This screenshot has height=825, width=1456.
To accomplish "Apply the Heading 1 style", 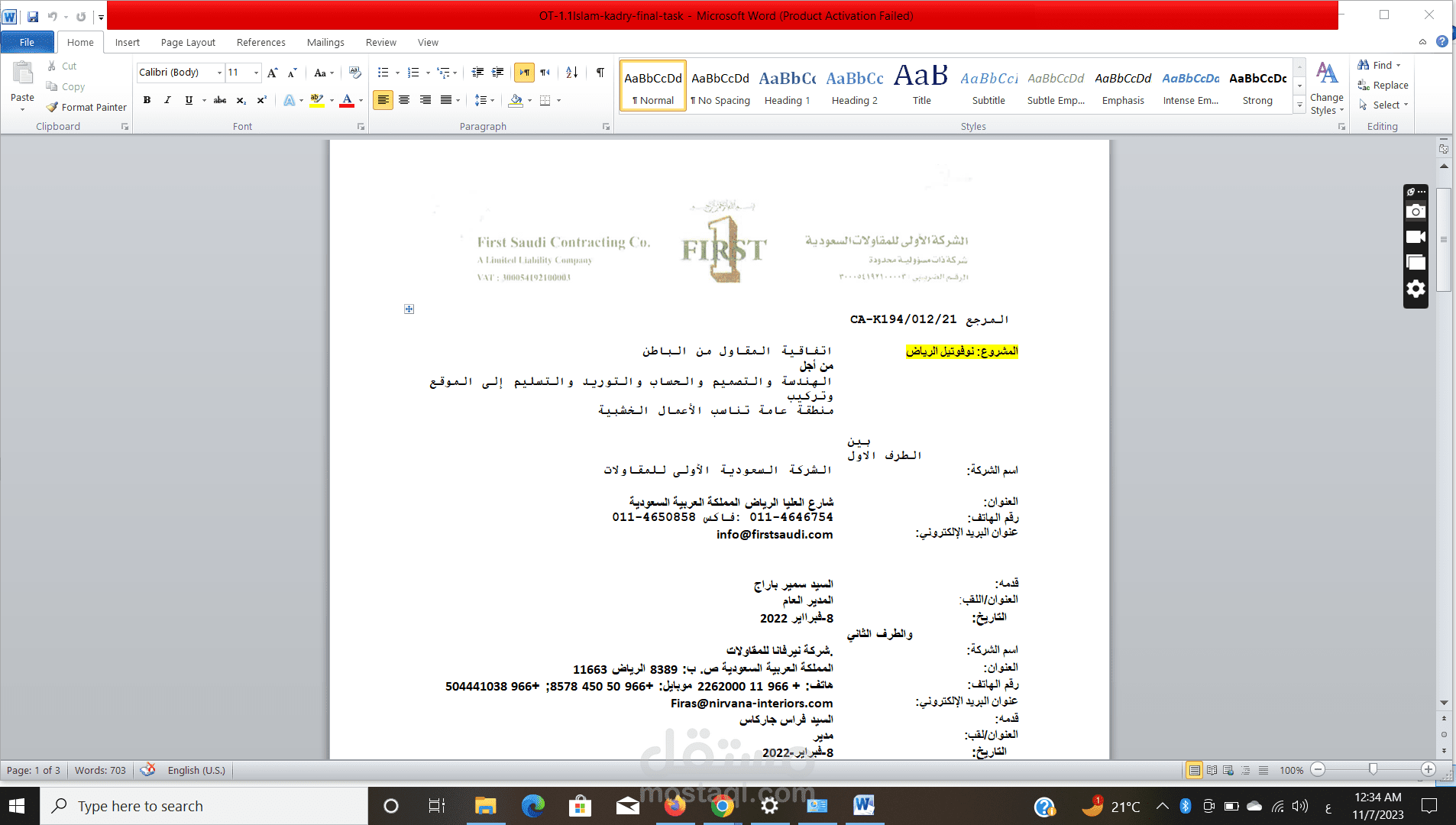I will tap(787, 85).
